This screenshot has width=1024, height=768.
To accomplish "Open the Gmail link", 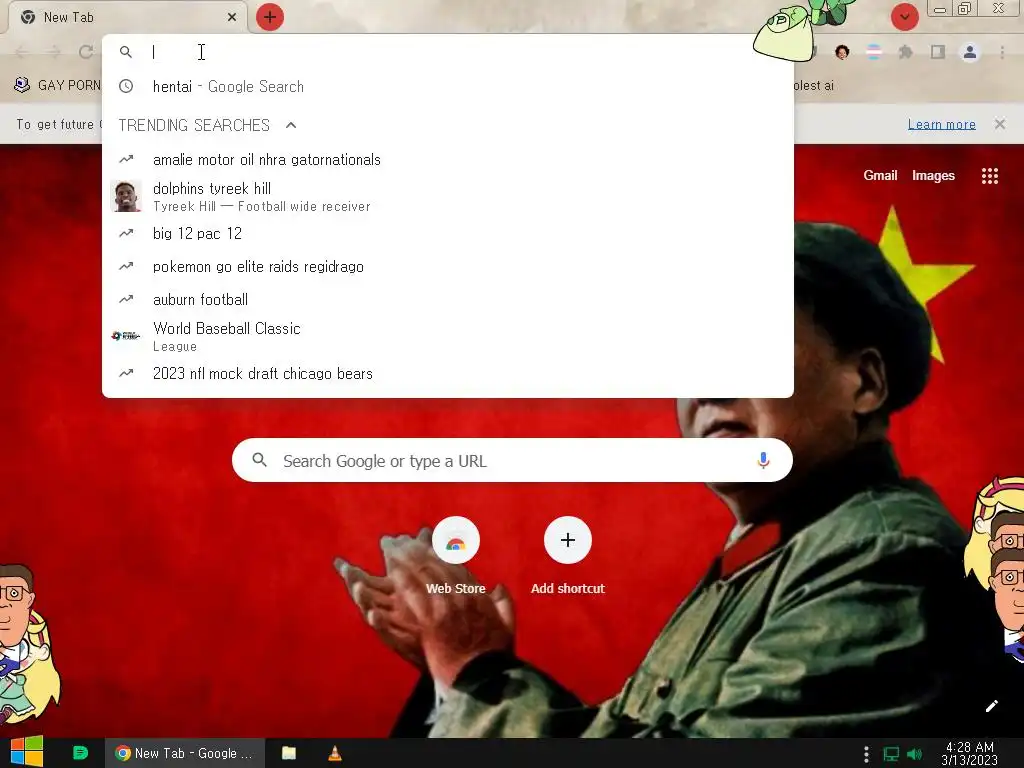I will [880, 175].
